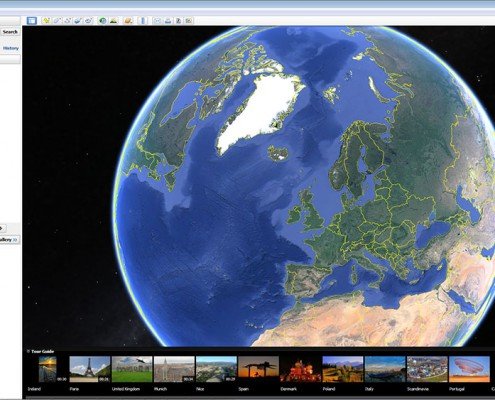Select the Add Polygon tool

(x=57, y=21)
